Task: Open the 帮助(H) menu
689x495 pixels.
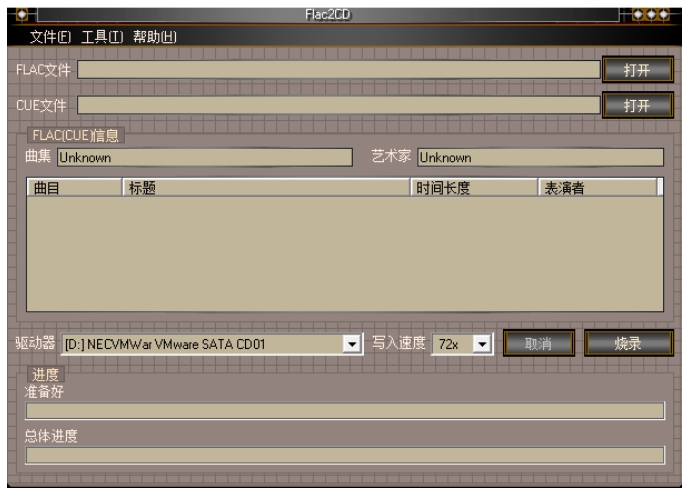Action: coord(155,37)
